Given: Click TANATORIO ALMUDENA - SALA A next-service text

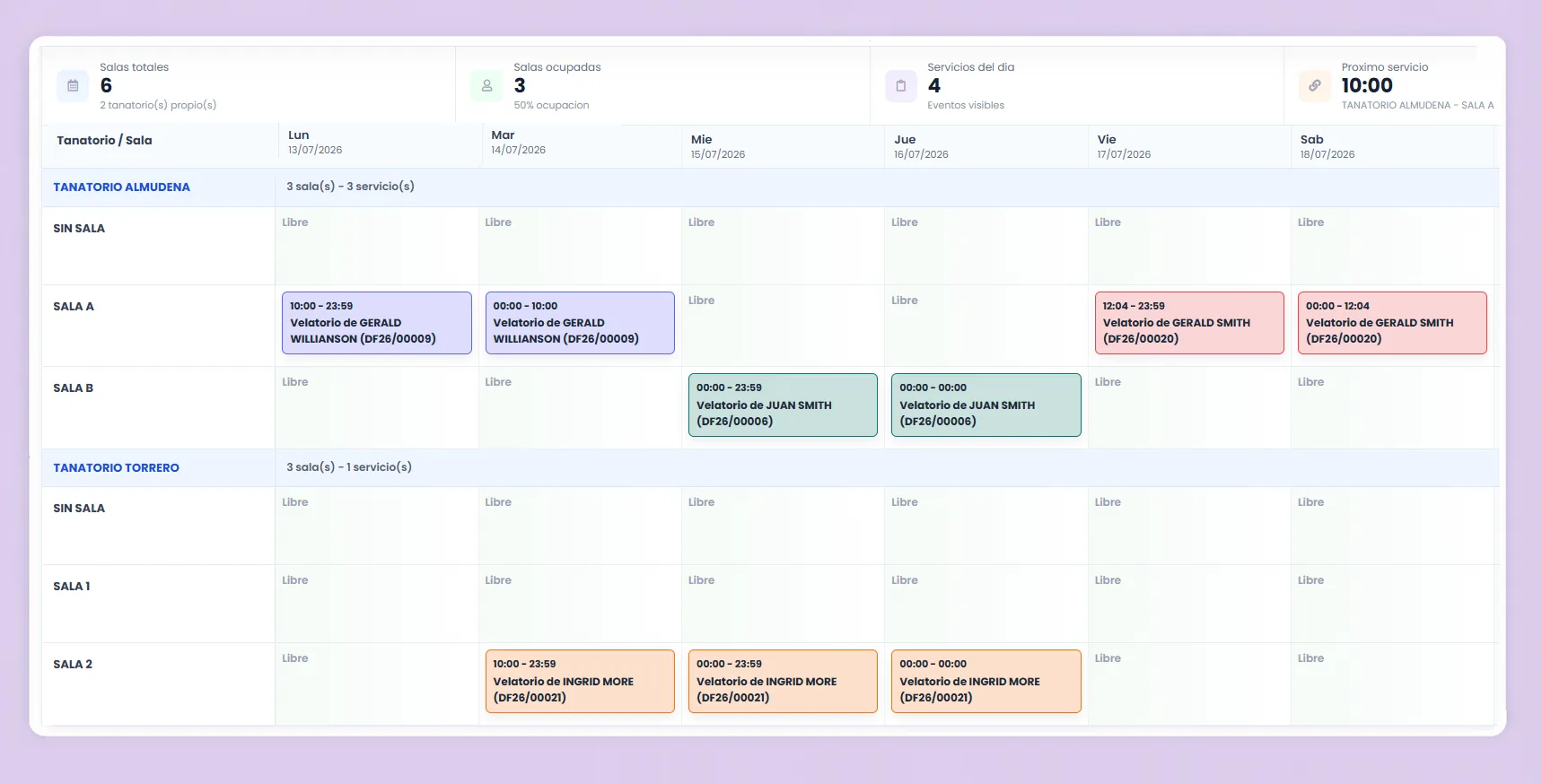Looking at the screenshot, I should click(1417, 106).
